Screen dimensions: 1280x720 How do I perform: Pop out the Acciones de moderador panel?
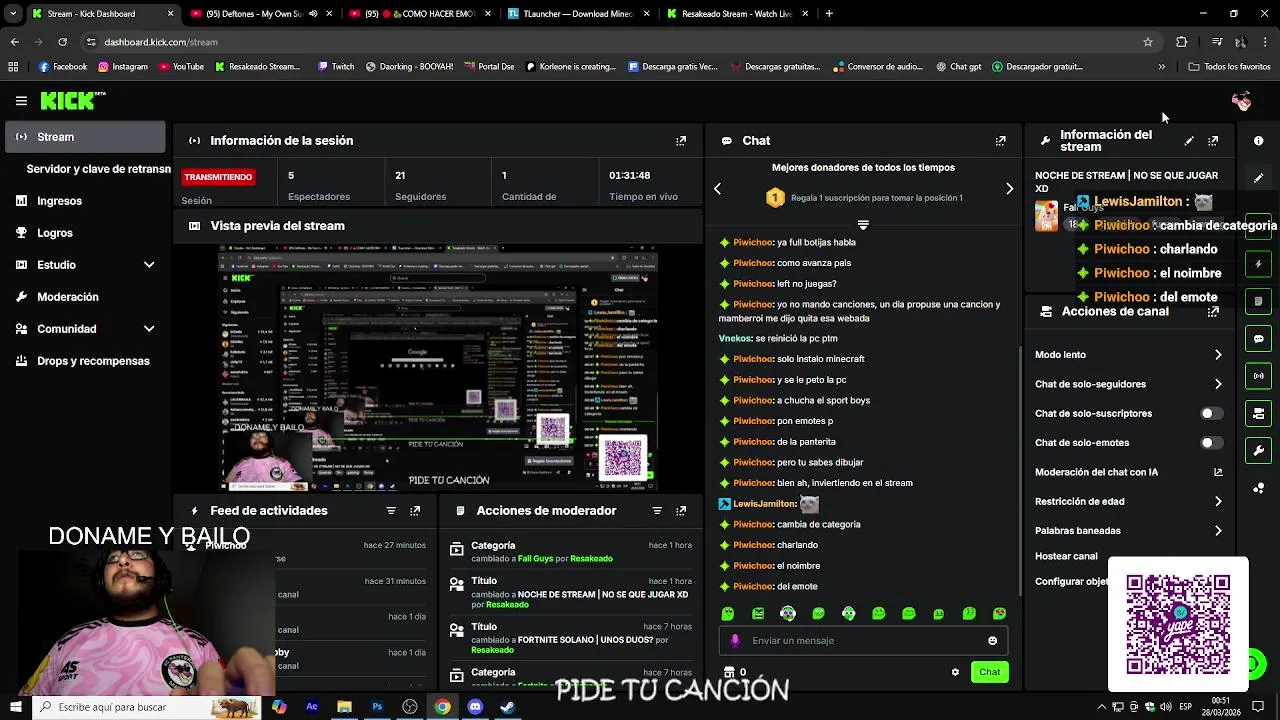tap(681, 511)
